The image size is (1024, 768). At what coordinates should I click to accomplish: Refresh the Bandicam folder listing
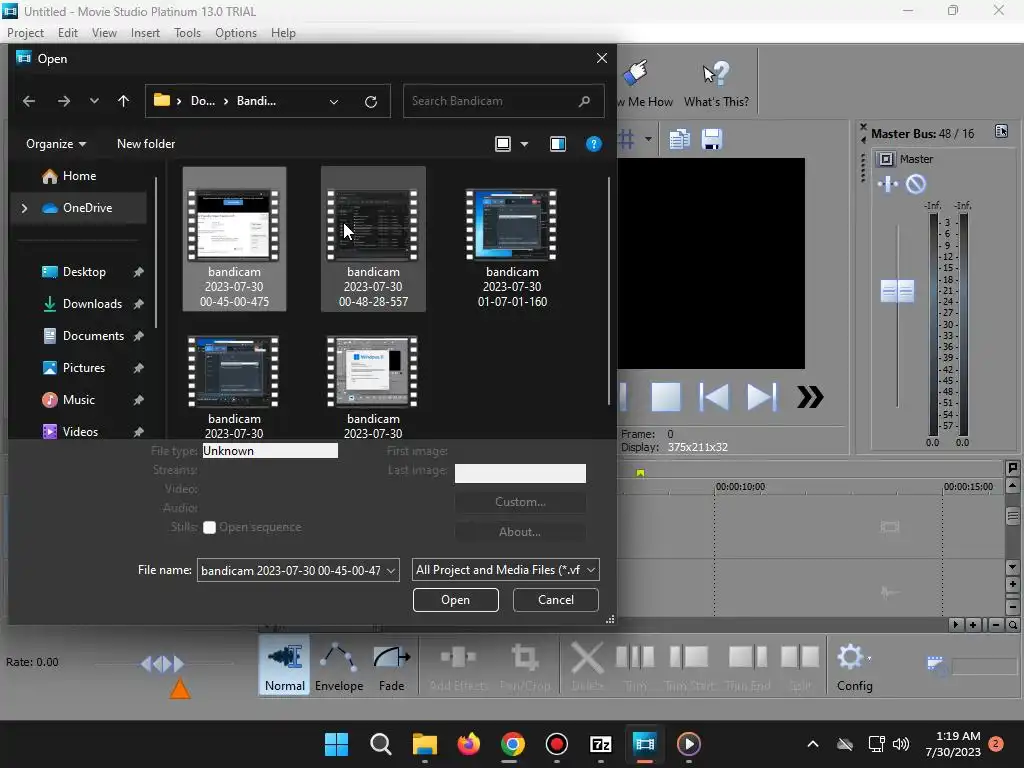(x=371, y=101)
